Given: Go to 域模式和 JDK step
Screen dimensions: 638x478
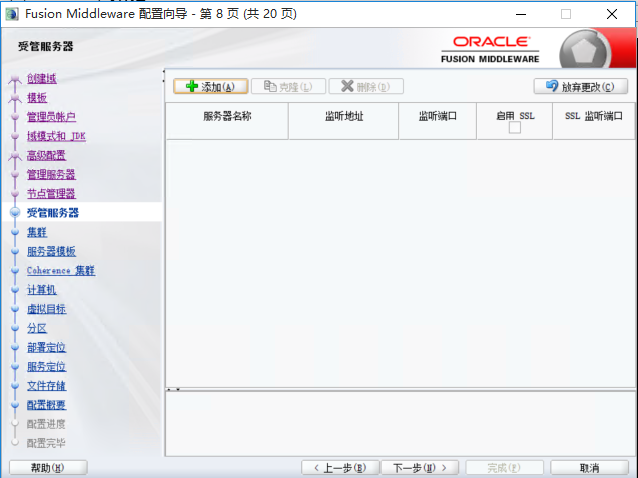Looking at the screenshot, I should tap(56, 136).
